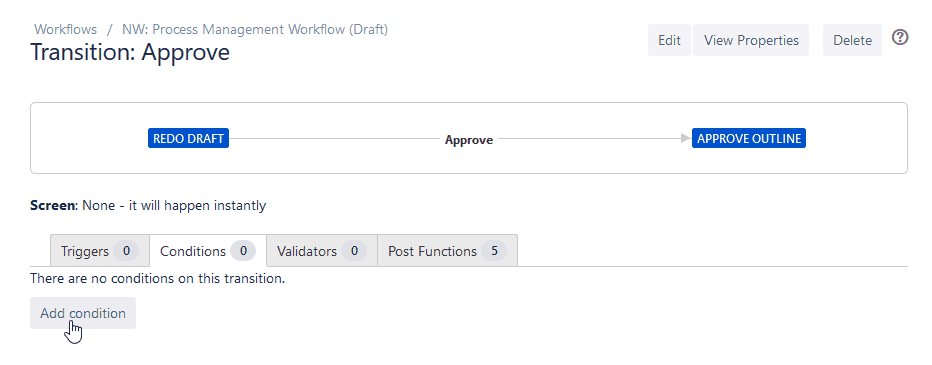Select the APPROVE OUTLINE status lozenge
Viewport: 932px width, 365px height.
tap(749, 139)
